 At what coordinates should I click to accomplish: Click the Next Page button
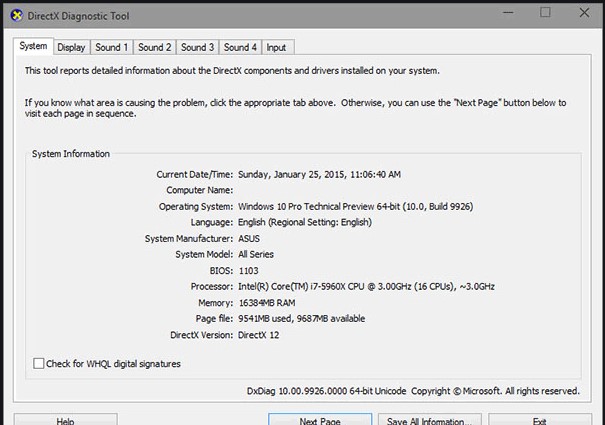[x=320, y=420]
